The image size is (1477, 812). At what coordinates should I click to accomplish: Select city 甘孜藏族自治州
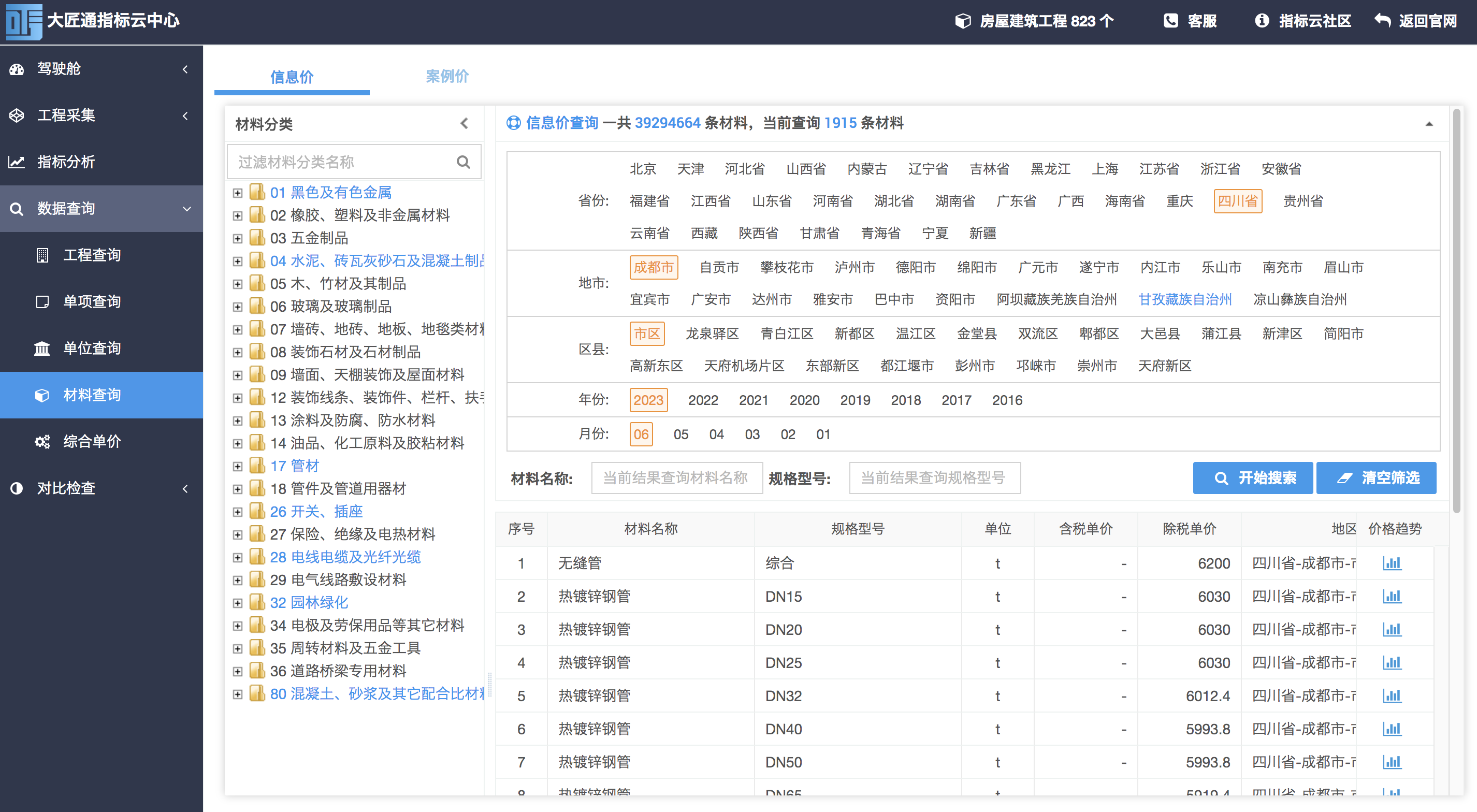click(1185, 299)
